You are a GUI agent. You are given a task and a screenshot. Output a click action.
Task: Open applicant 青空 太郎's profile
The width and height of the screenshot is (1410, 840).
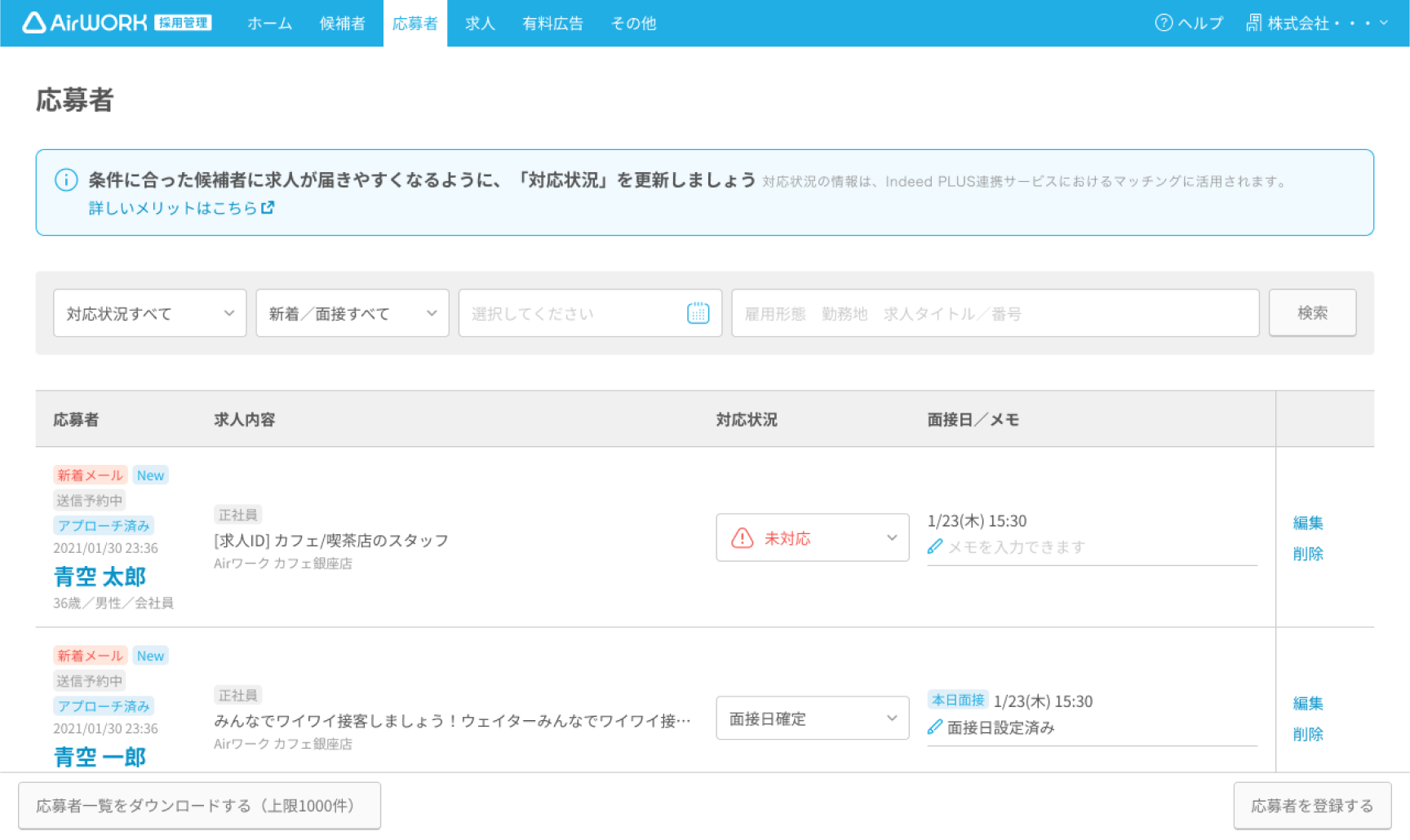tap(100, 577)
